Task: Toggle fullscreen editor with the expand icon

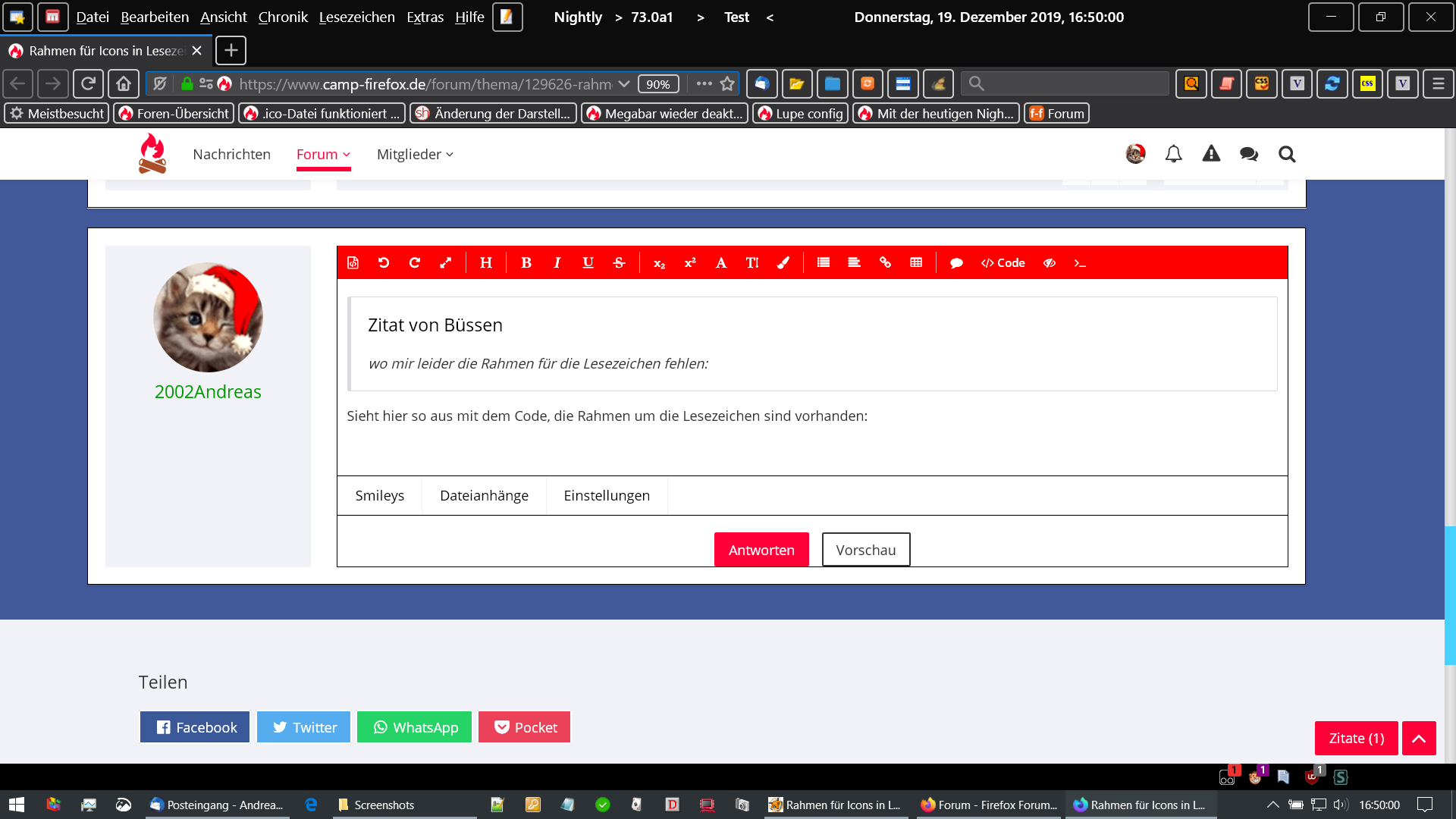Action: tap(446, 262)
